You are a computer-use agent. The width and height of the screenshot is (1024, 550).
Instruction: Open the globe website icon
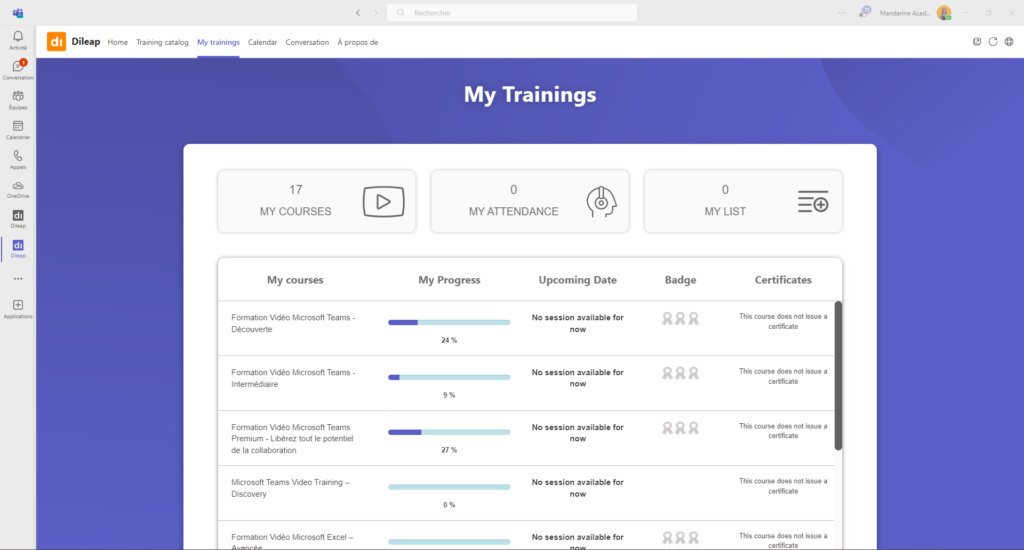1009,42
